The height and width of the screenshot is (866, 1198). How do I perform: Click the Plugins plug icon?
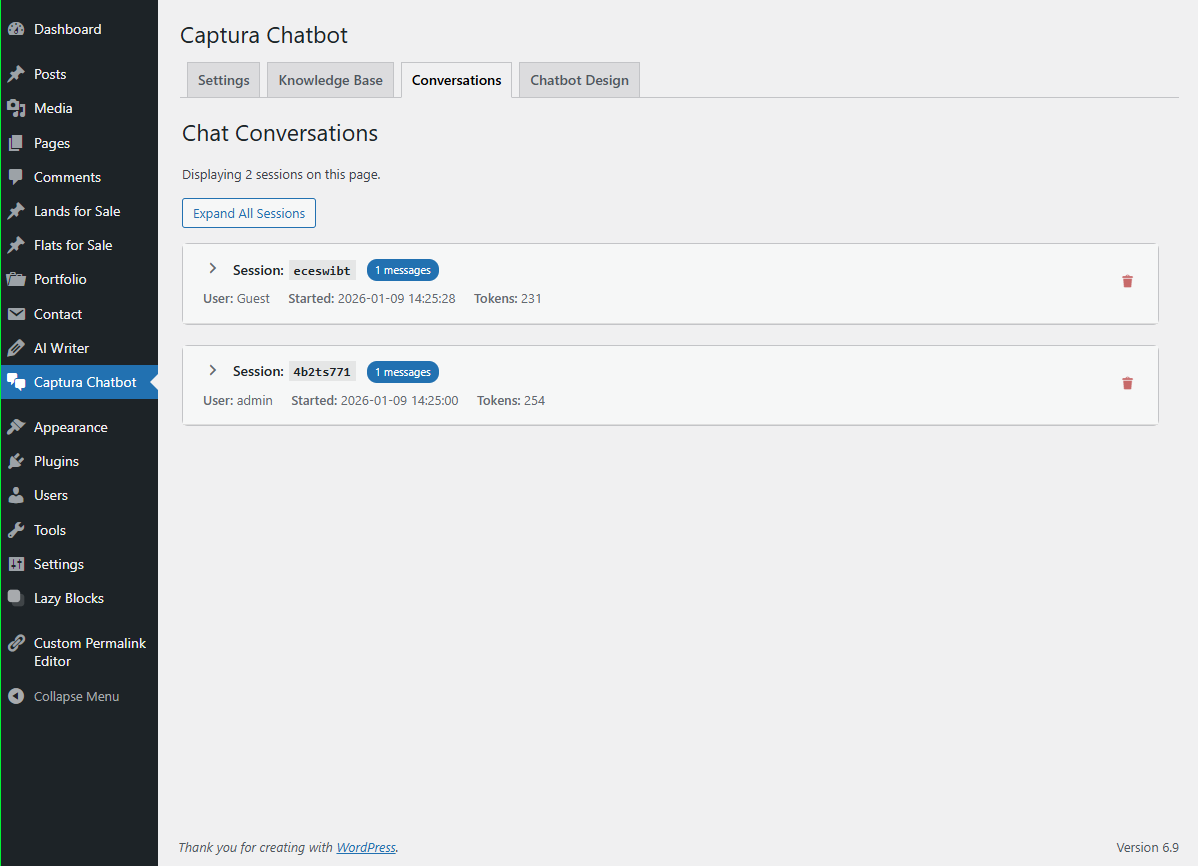16,461
